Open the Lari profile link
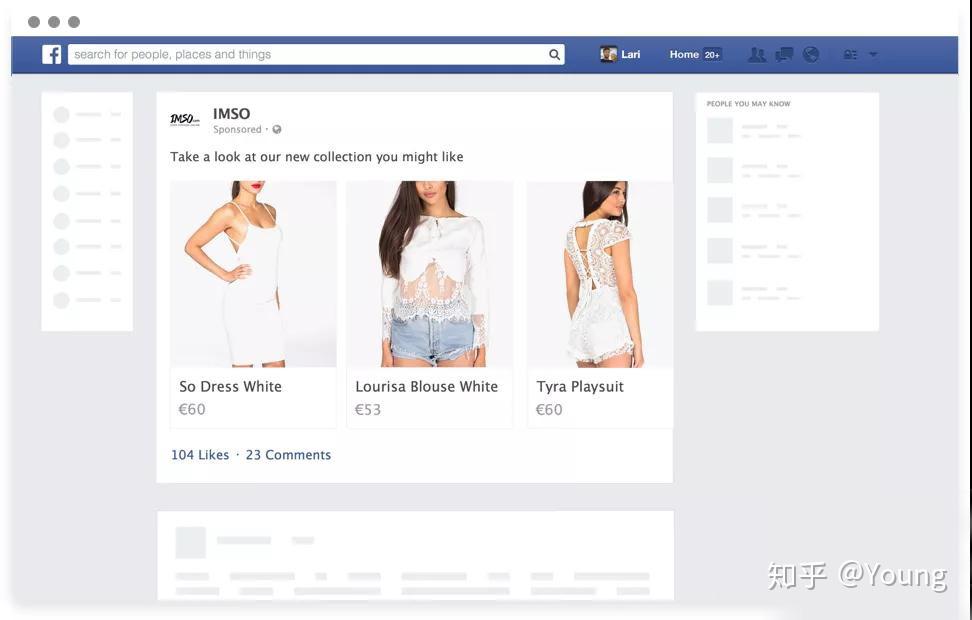The image size is (972, 620). coord(630,55)
